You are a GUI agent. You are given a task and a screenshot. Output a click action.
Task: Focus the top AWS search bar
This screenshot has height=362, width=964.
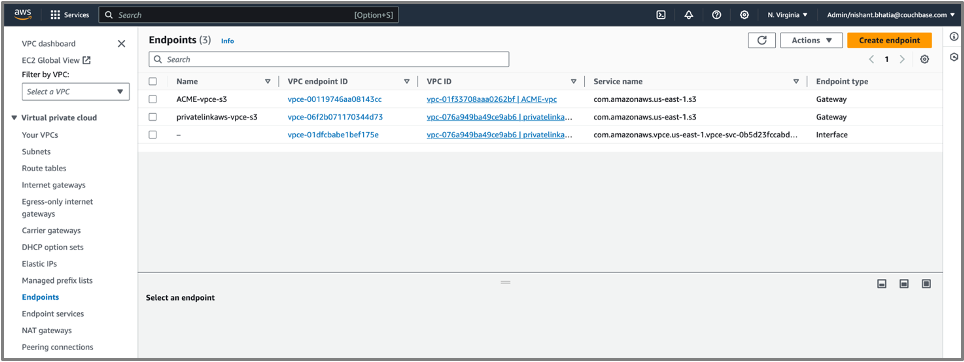[248, 15]
